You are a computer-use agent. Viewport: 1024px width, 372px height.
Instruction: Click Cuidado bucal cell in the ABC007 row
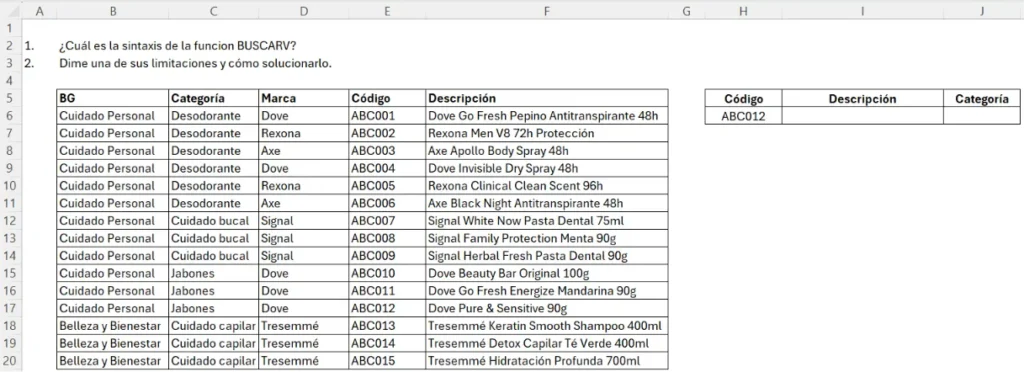[x=214, y=221]
